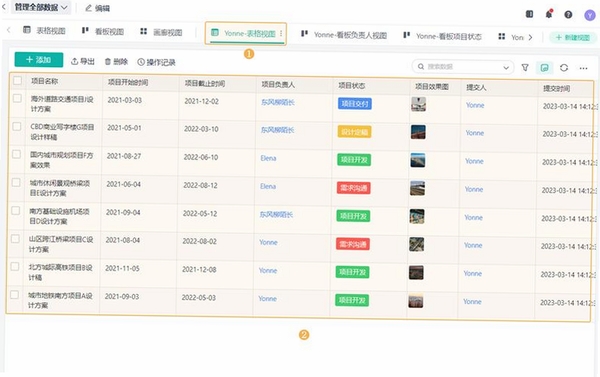Select the Yonne-表格视图 tab

(246, 33)
